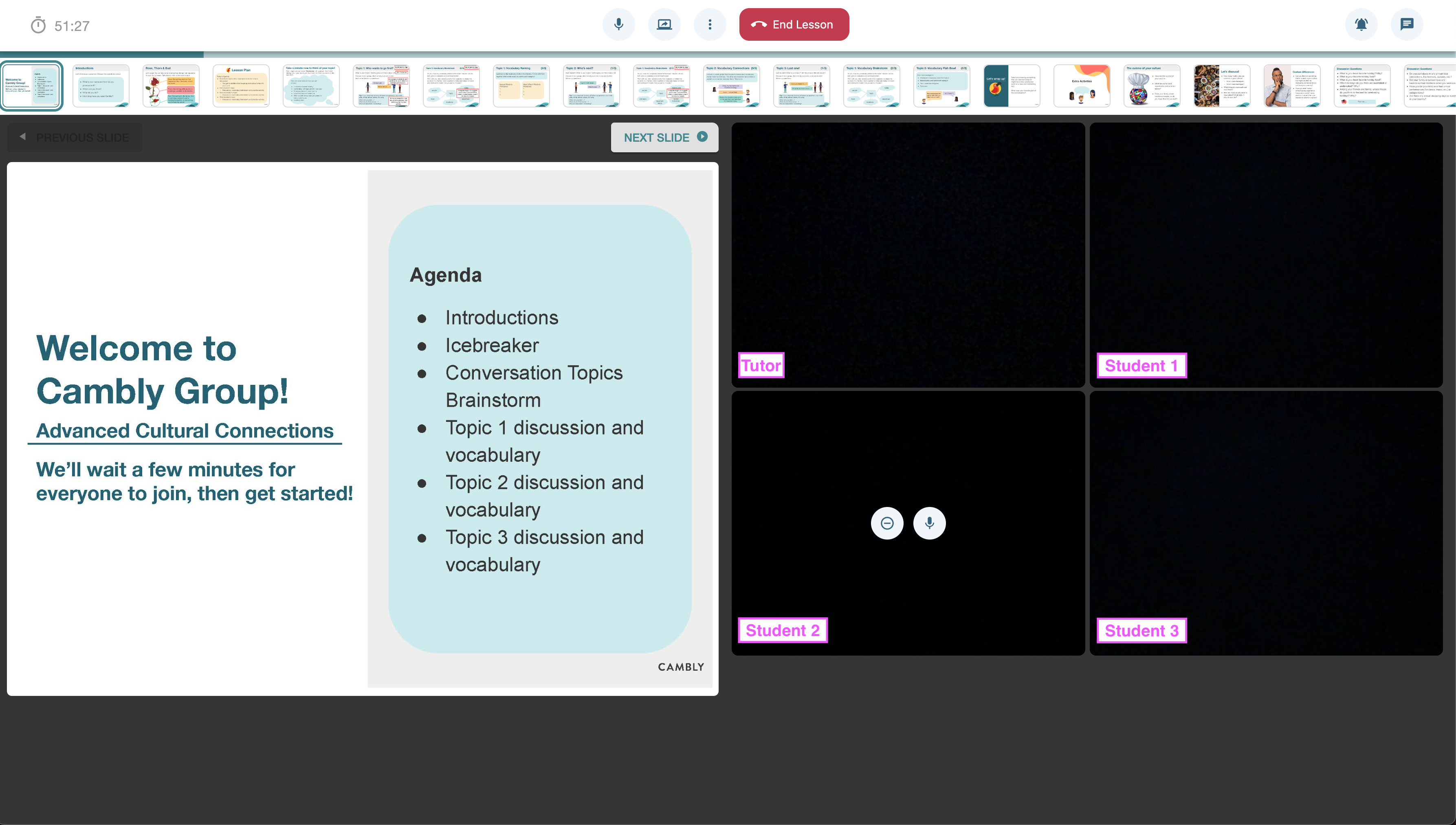Toggle Student 2's microphone button
Image resolution: width=1456 pixels, height=825 pixels.
point(929,523)
